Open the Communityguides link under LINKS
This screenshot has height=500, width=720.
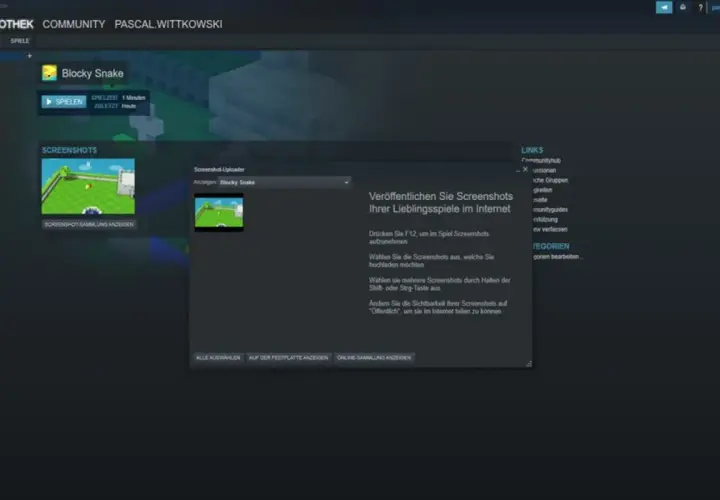tap(550, 209)
